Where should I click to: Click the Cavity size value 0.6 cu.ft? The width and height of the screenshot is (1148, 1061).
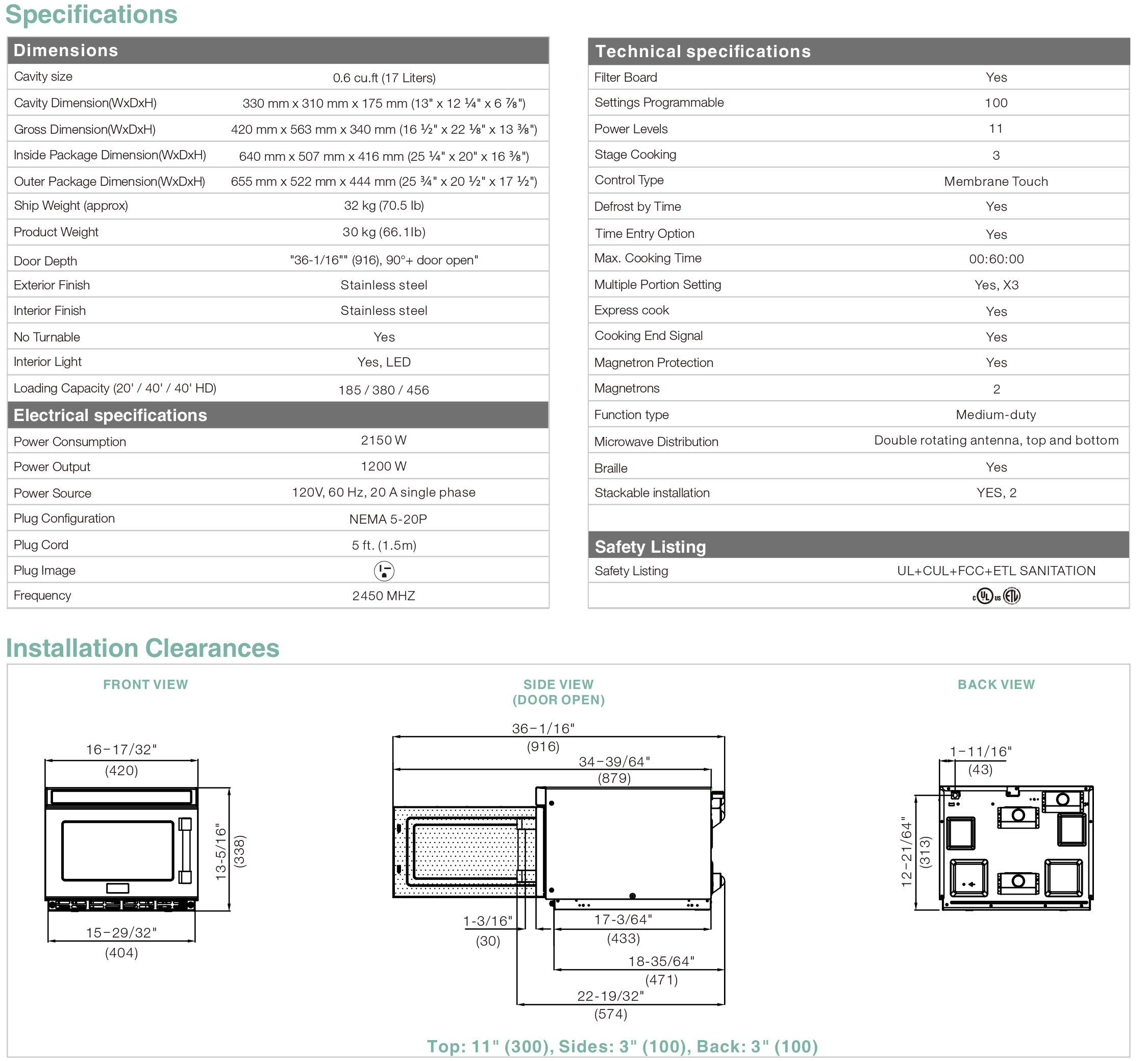[384, 78]
